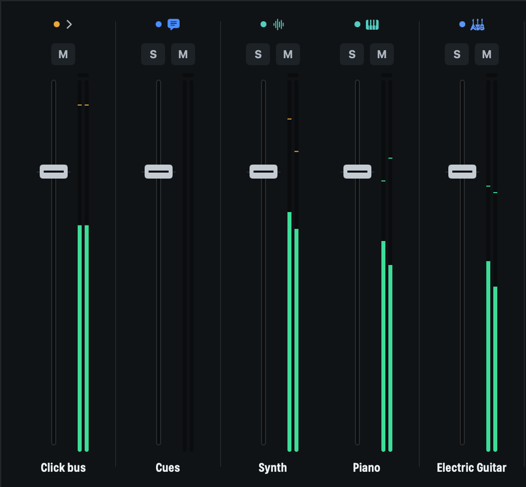Select the Electric Guitar channel label

coord(471,468)
